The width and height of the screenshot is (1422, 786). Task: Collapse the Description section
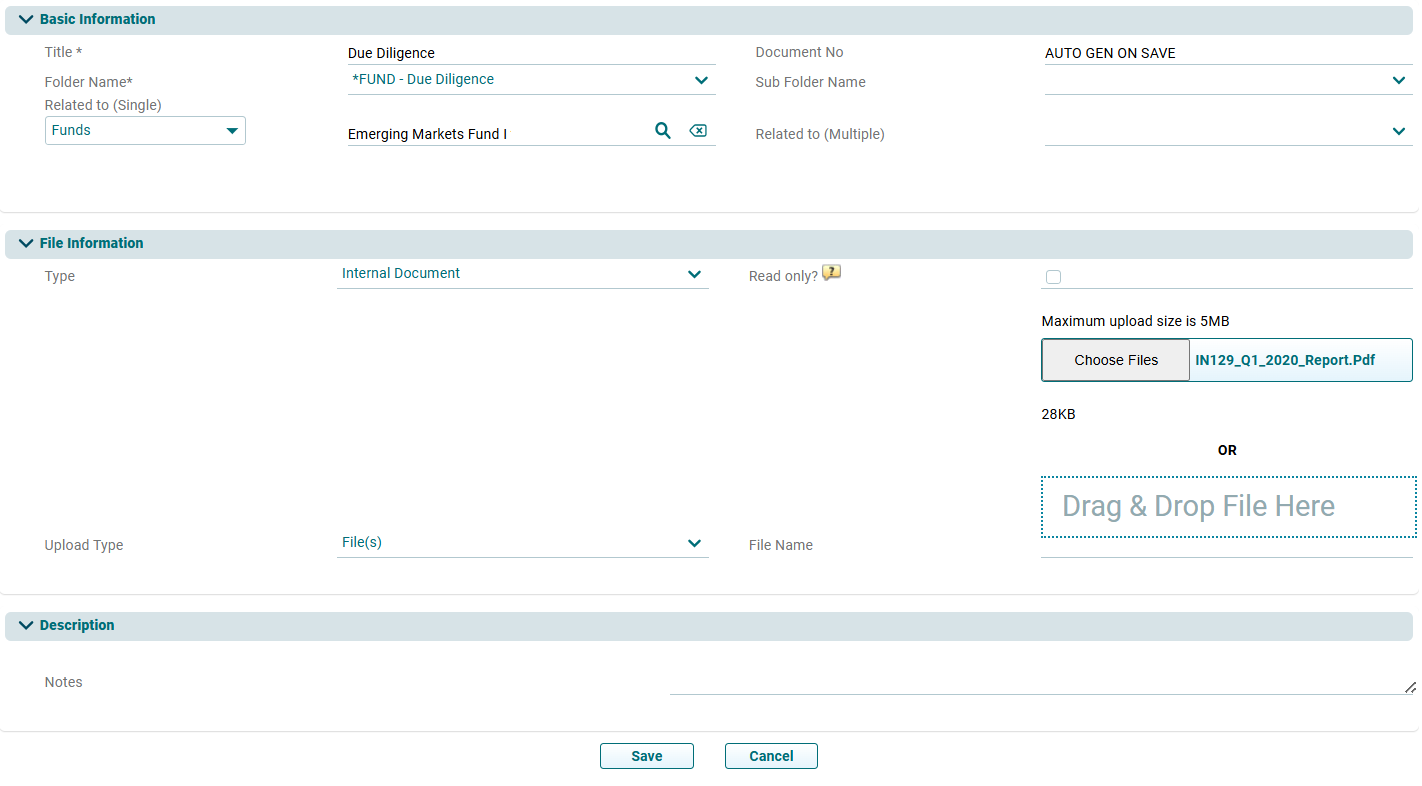26,625
